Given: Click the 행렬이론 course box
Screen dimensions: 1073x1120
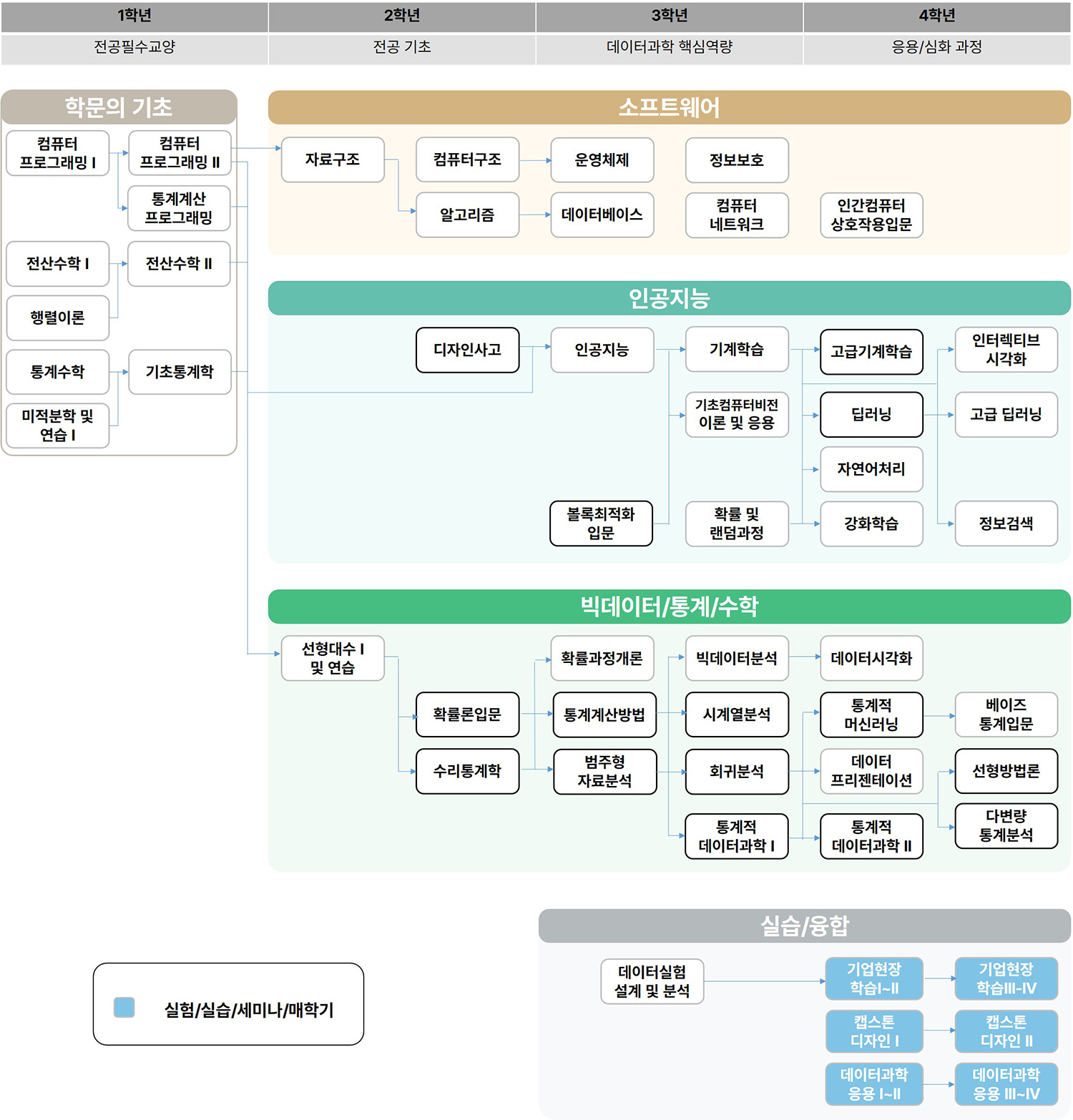Looking at the screenshot, I should pos(58,318).
